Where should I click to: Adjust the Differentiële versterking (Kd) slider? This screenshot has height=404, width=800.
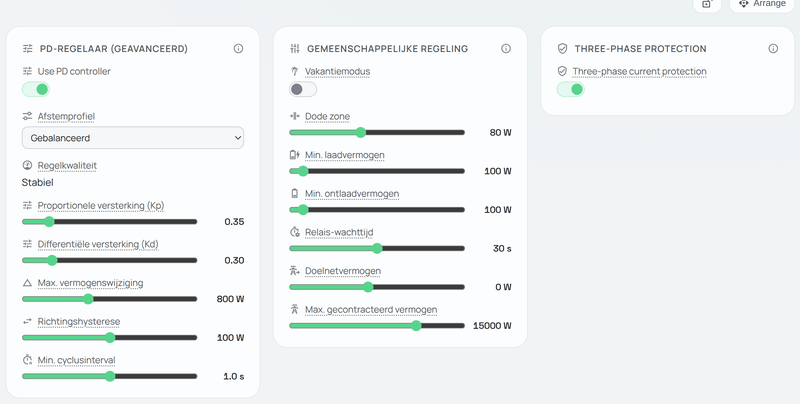coord(109,260)
